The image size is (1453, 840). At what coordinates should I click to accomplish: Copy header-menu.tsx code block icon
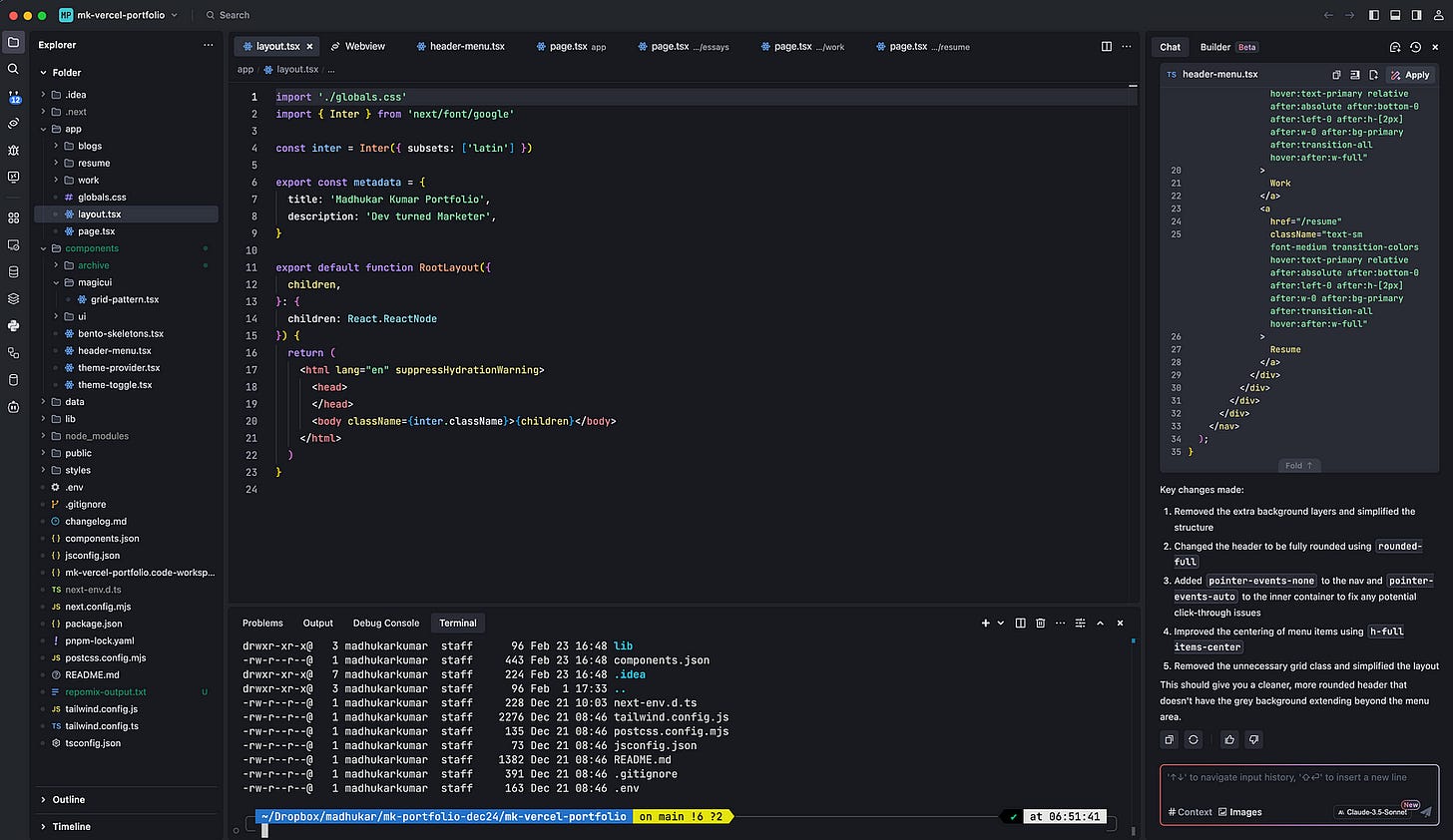tap(1336, 75)
